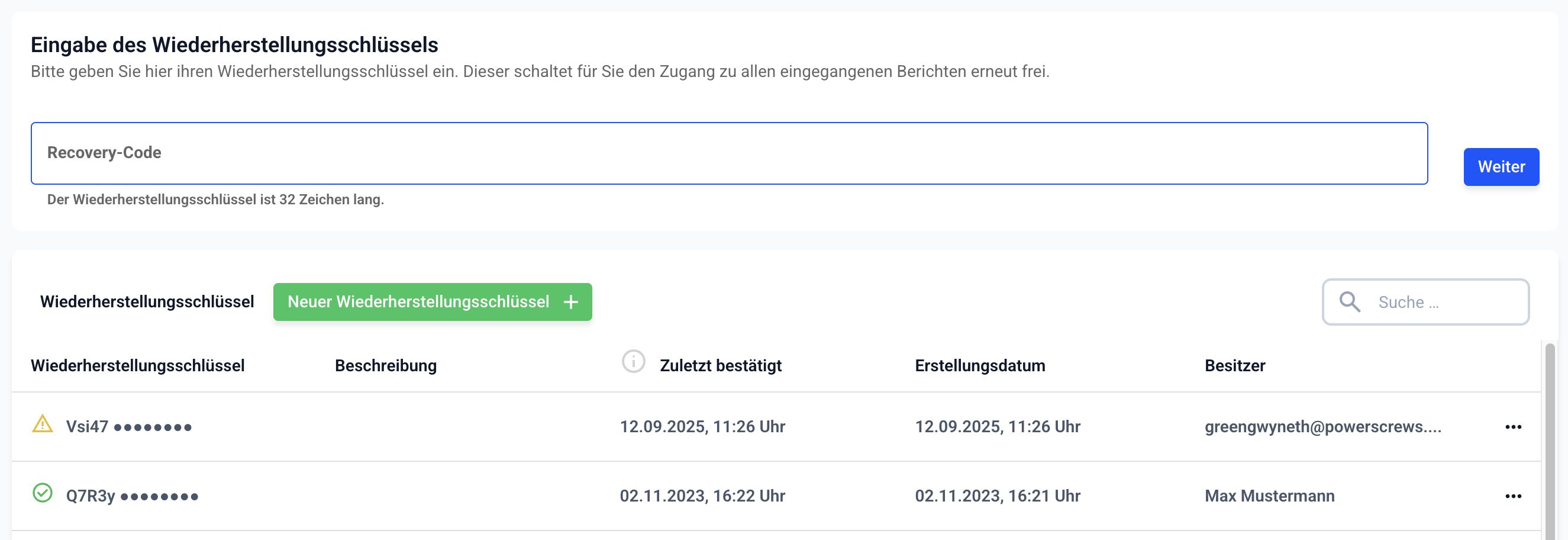Select the Q7R3y masked key entry

click(x=132, y=496)
